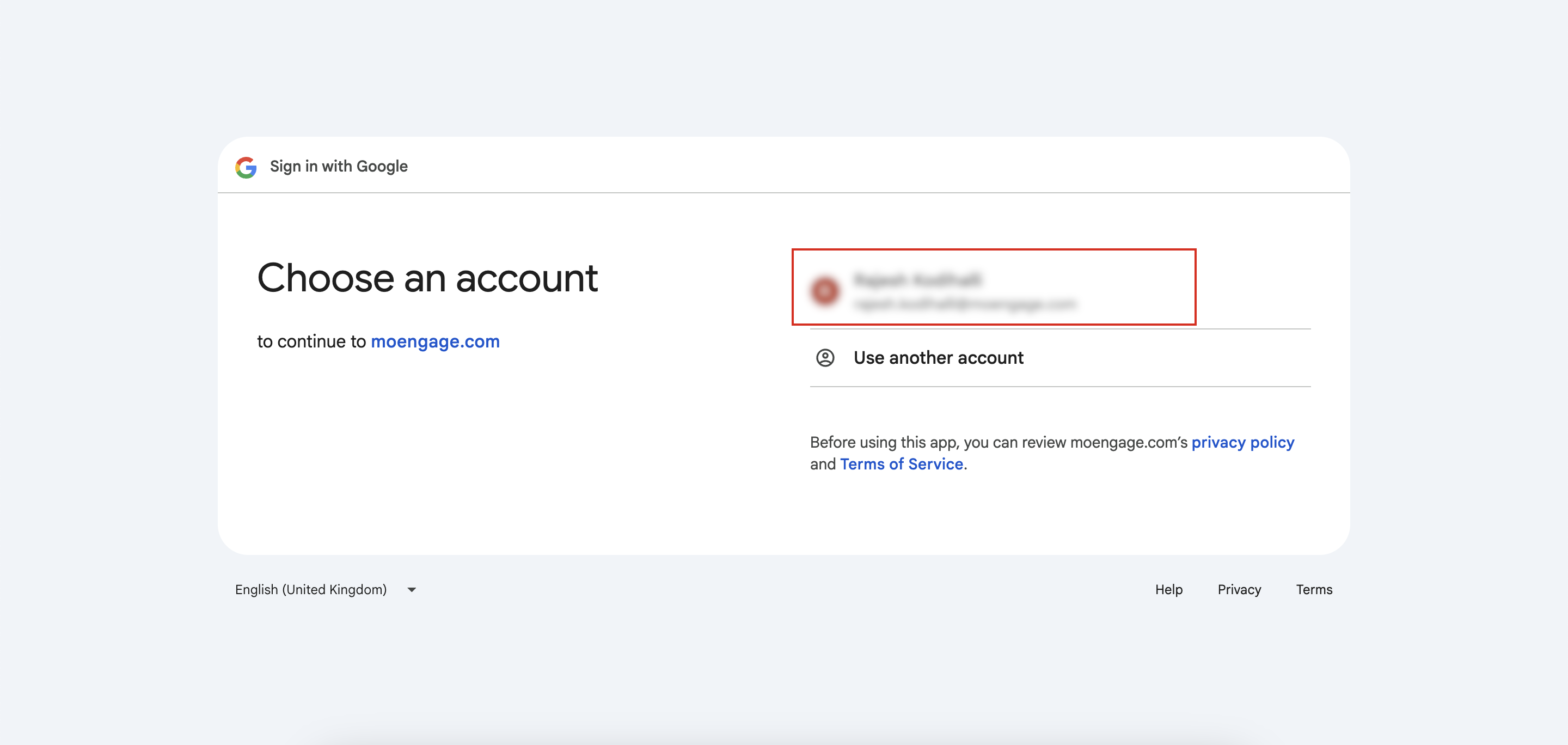This screenshot has width=1568, height=745.
Task: Open the English (United Kingdom) language selector
Action: pyautogui.click(x=326, y=589)
